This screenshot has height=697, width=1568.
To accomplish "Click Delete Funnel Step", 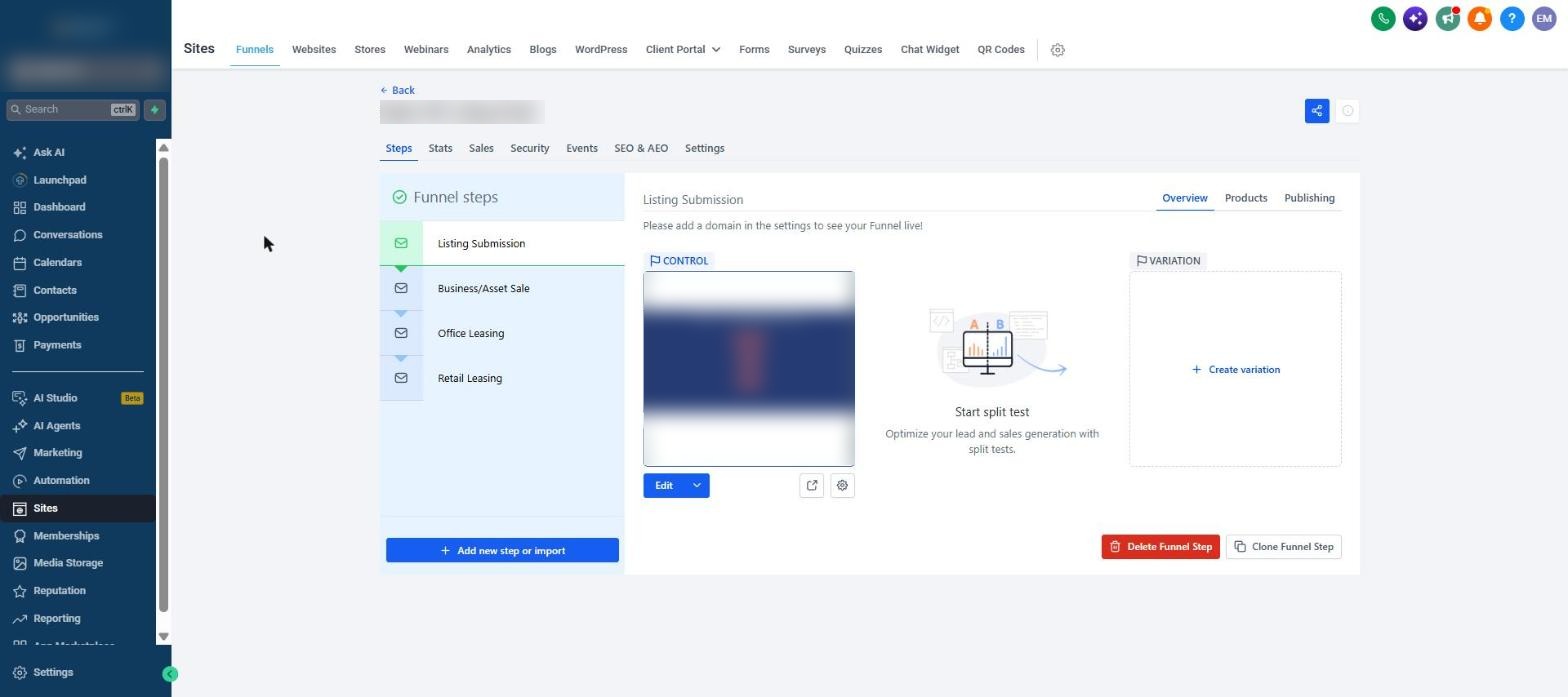I will (1161, 547).
